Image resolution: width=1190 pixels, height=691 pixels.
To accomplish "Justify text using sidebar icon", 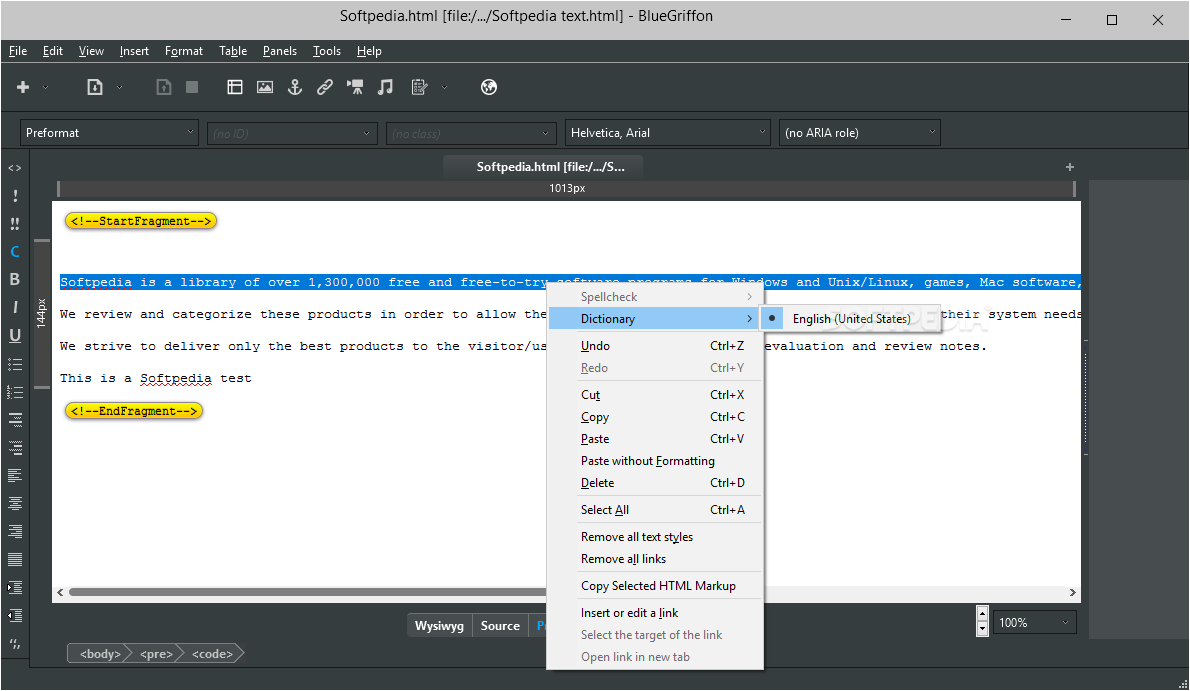I will [14, 560].
